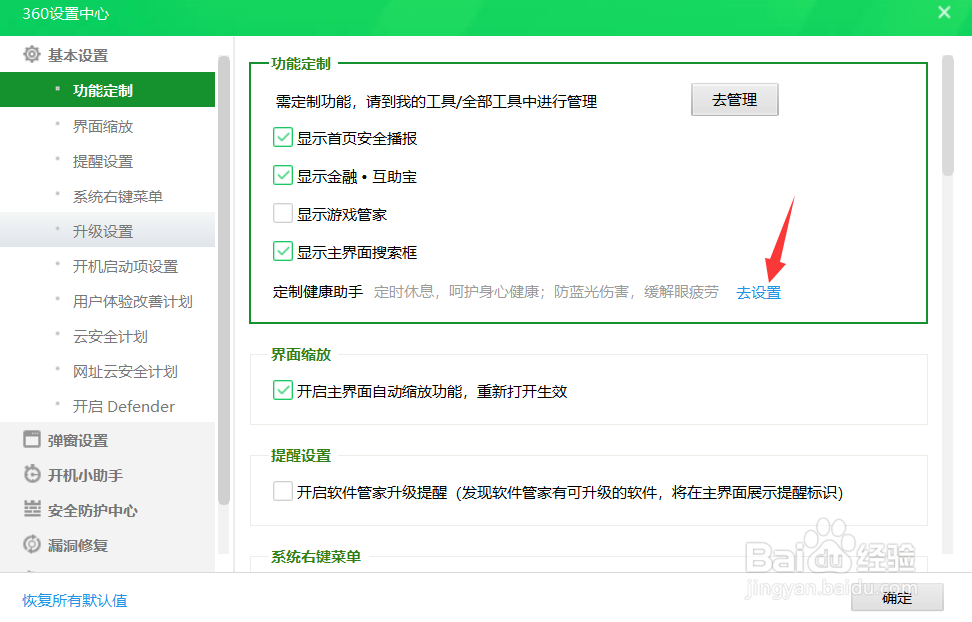
Task: Toggle 显示主界面搜索框 checkbox
Action: (x=283, y=251)
